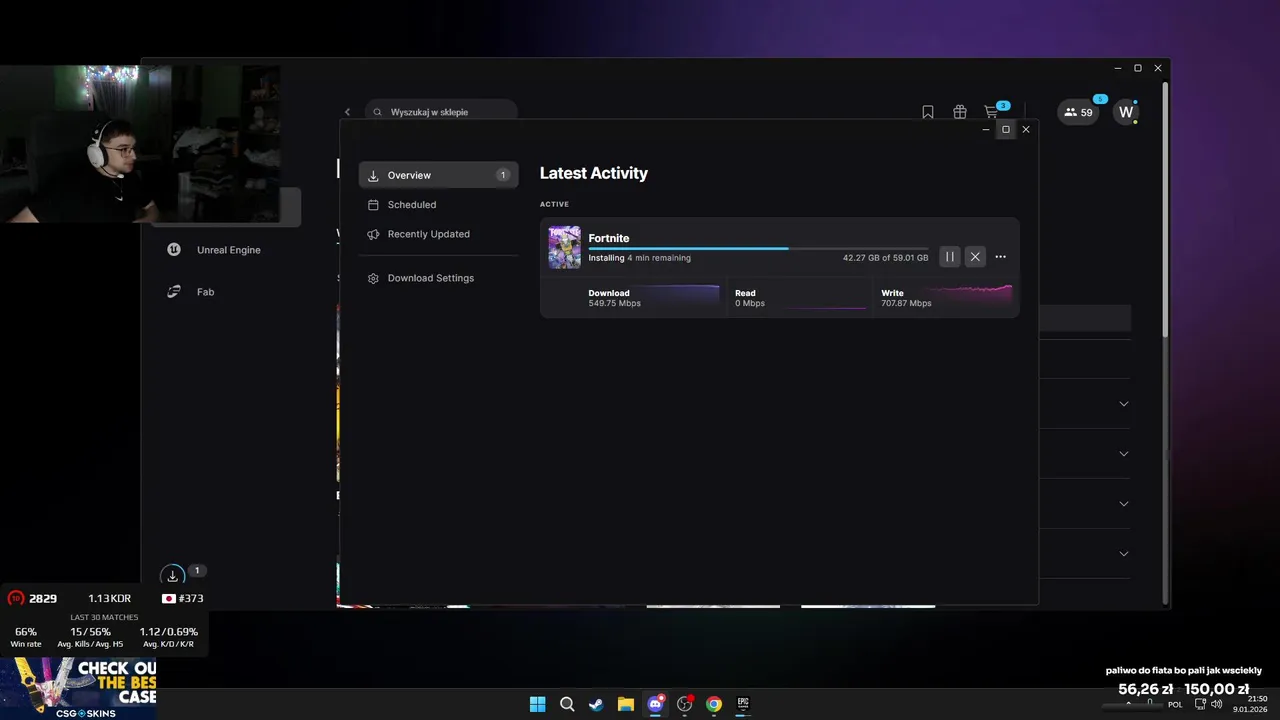Open Steam from the taskbar

[596, 704]
